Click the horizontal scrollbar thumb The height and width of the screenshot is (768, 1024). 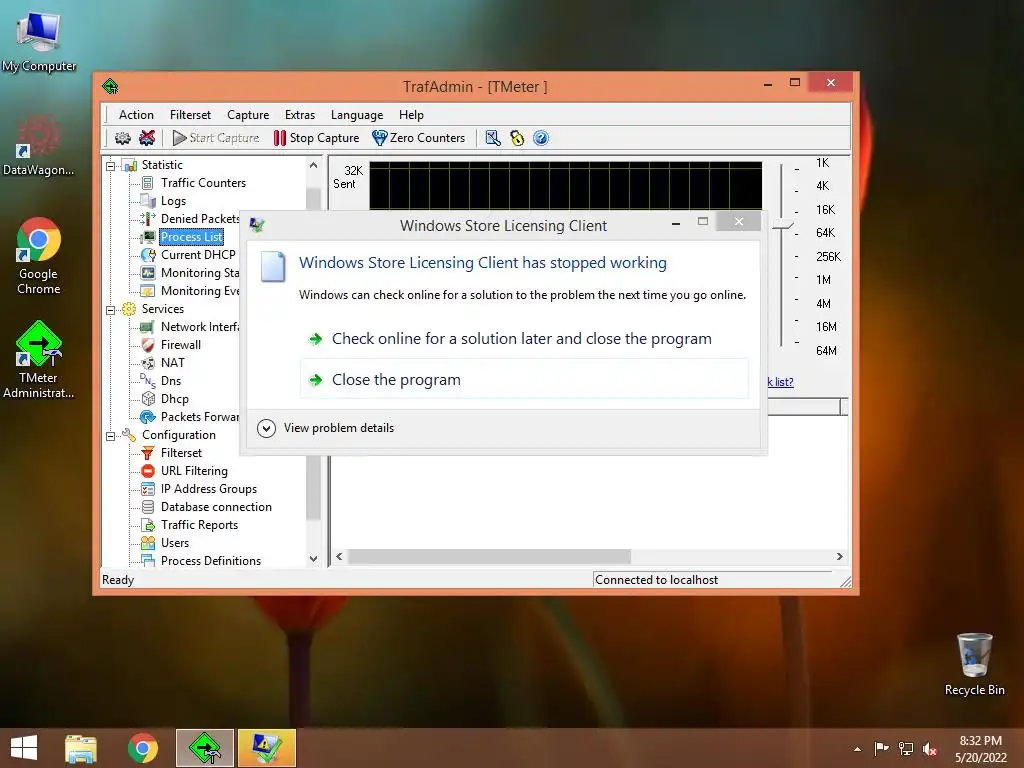click(489, 556)
